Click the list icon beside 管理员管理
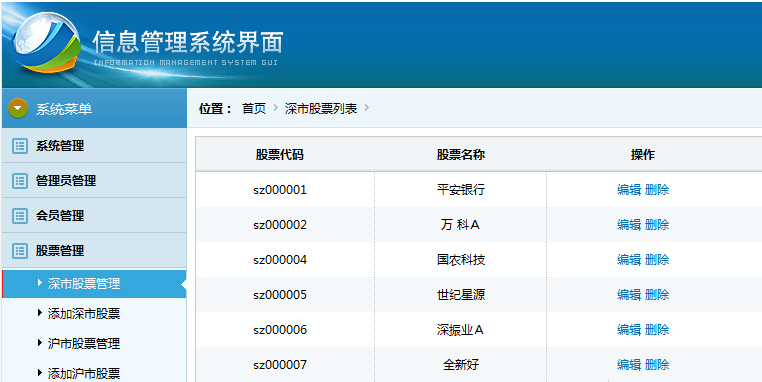762x382 pixels. pyautogui.click(x=20, y=181)
